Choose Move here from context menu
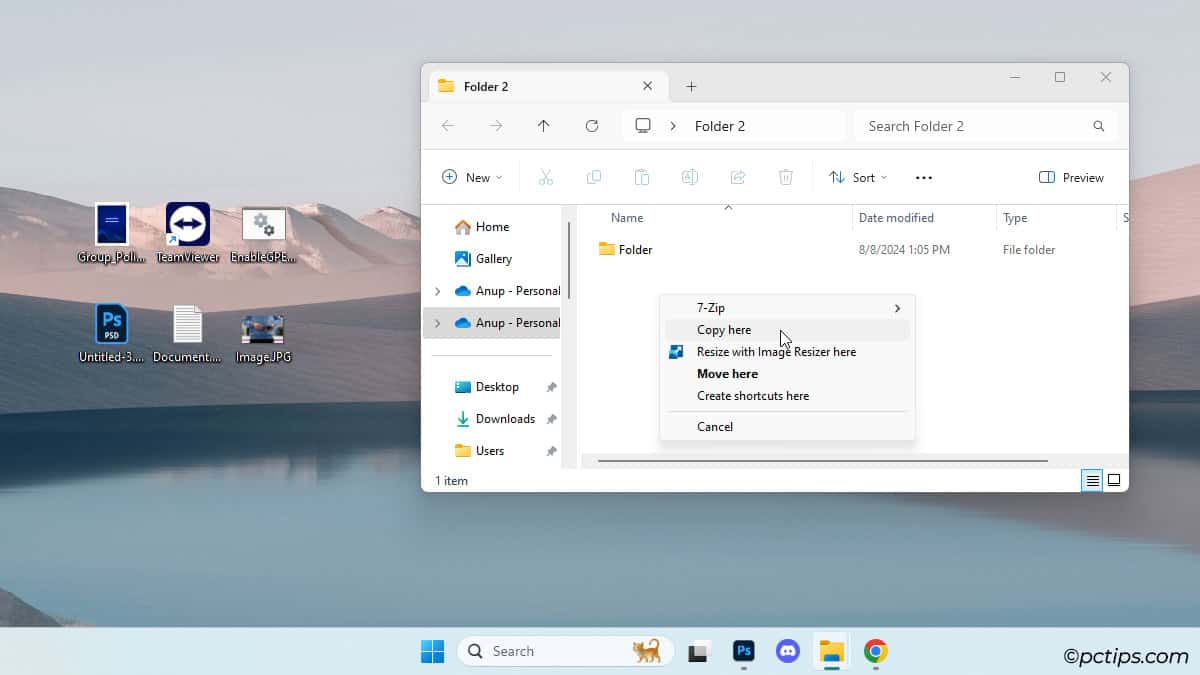Image resolution: width=1200 pixels, height=675 pixels. click(787, 374)
